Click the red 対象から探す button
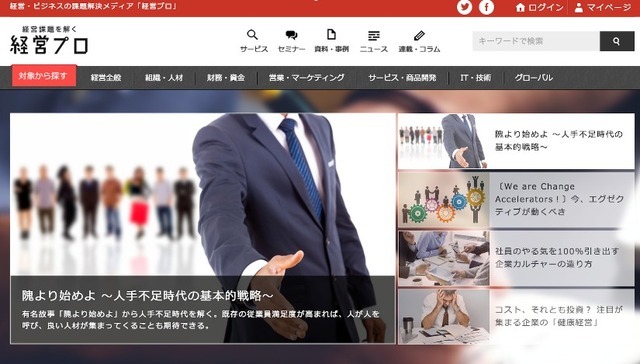This screenshot has width=640, height=364. 44,75
